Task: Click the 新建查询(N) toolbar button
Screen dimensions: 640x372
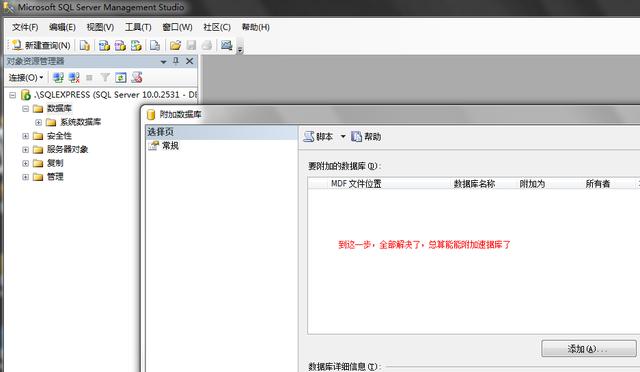Action: coord(40,45)
